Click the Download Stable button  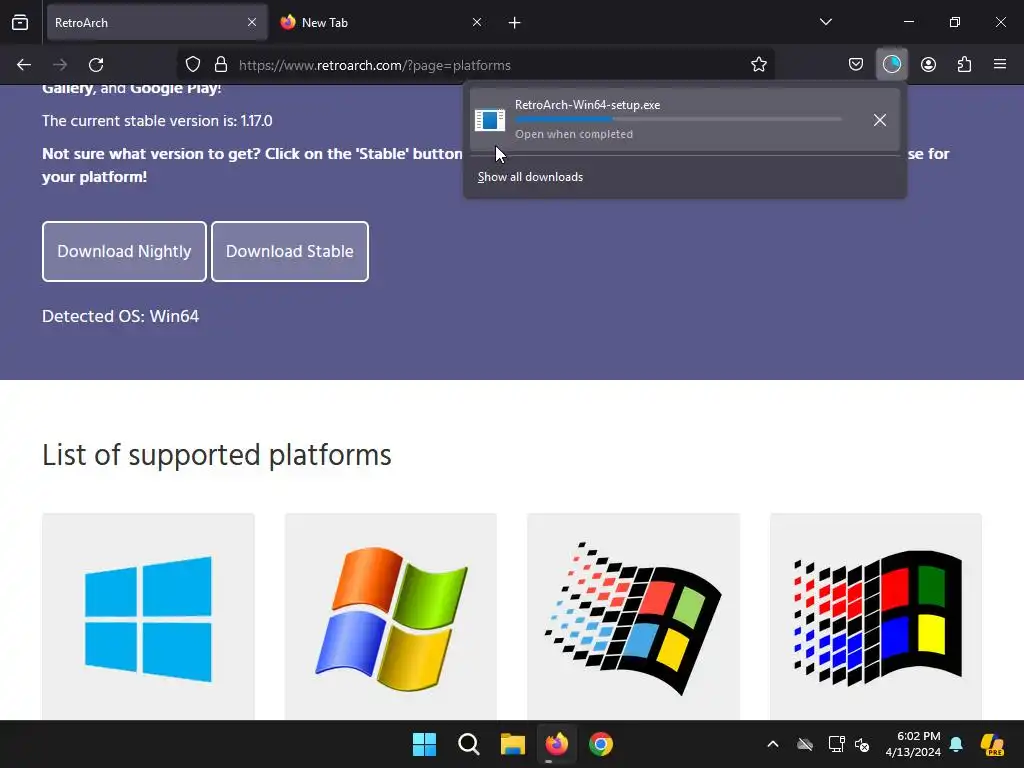point(290,251)
